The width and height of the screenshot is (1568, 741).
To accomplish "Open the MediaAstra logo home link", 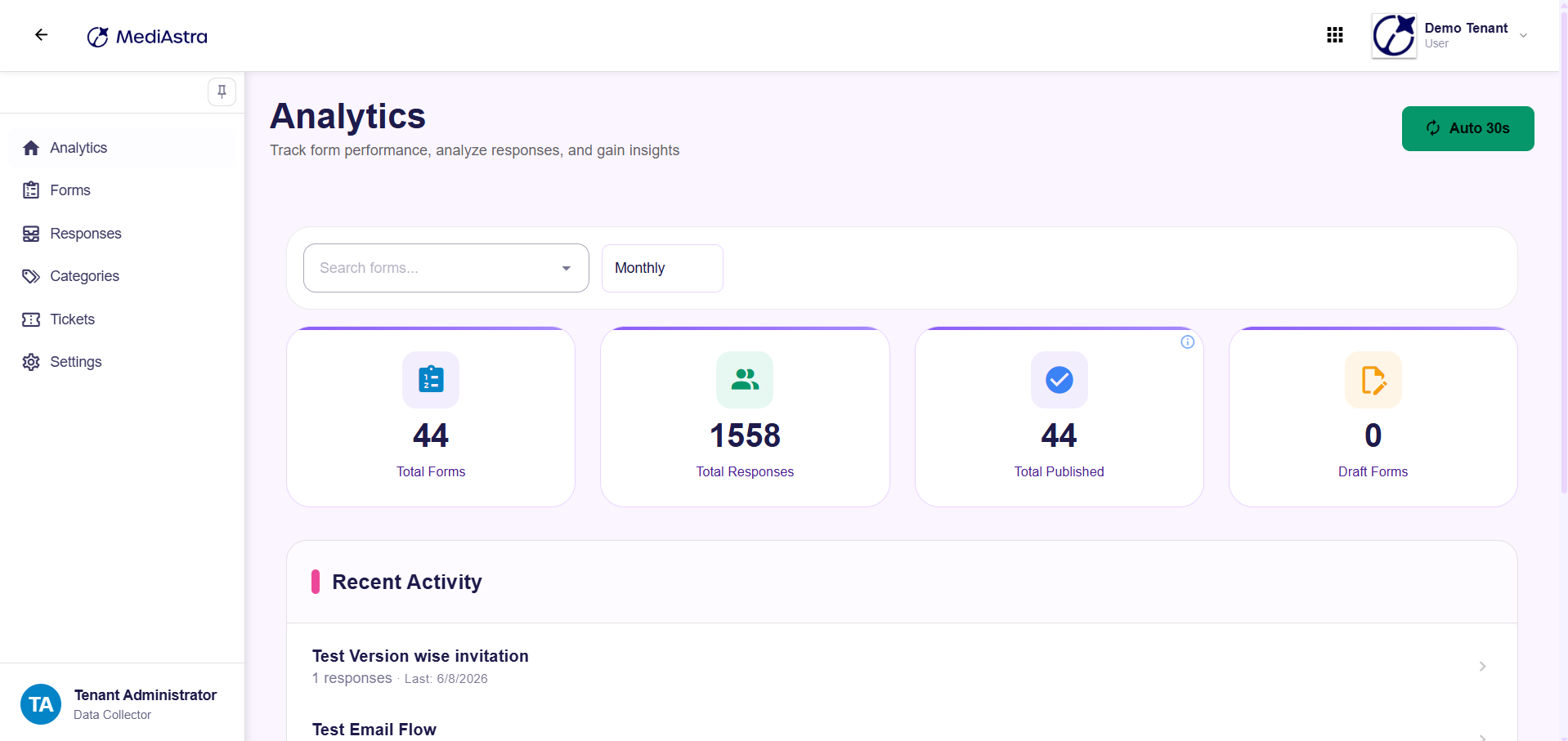I will 147,37.
